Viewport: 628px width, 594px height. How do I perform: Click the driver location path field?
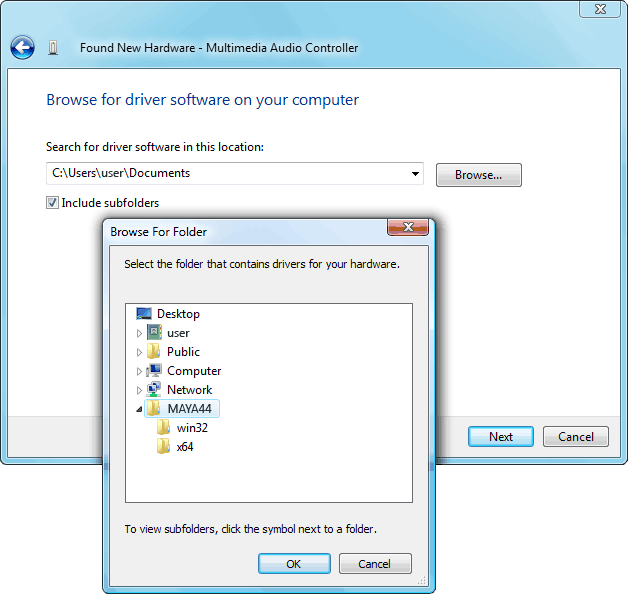pyautogui.click(x=235, y=173)
